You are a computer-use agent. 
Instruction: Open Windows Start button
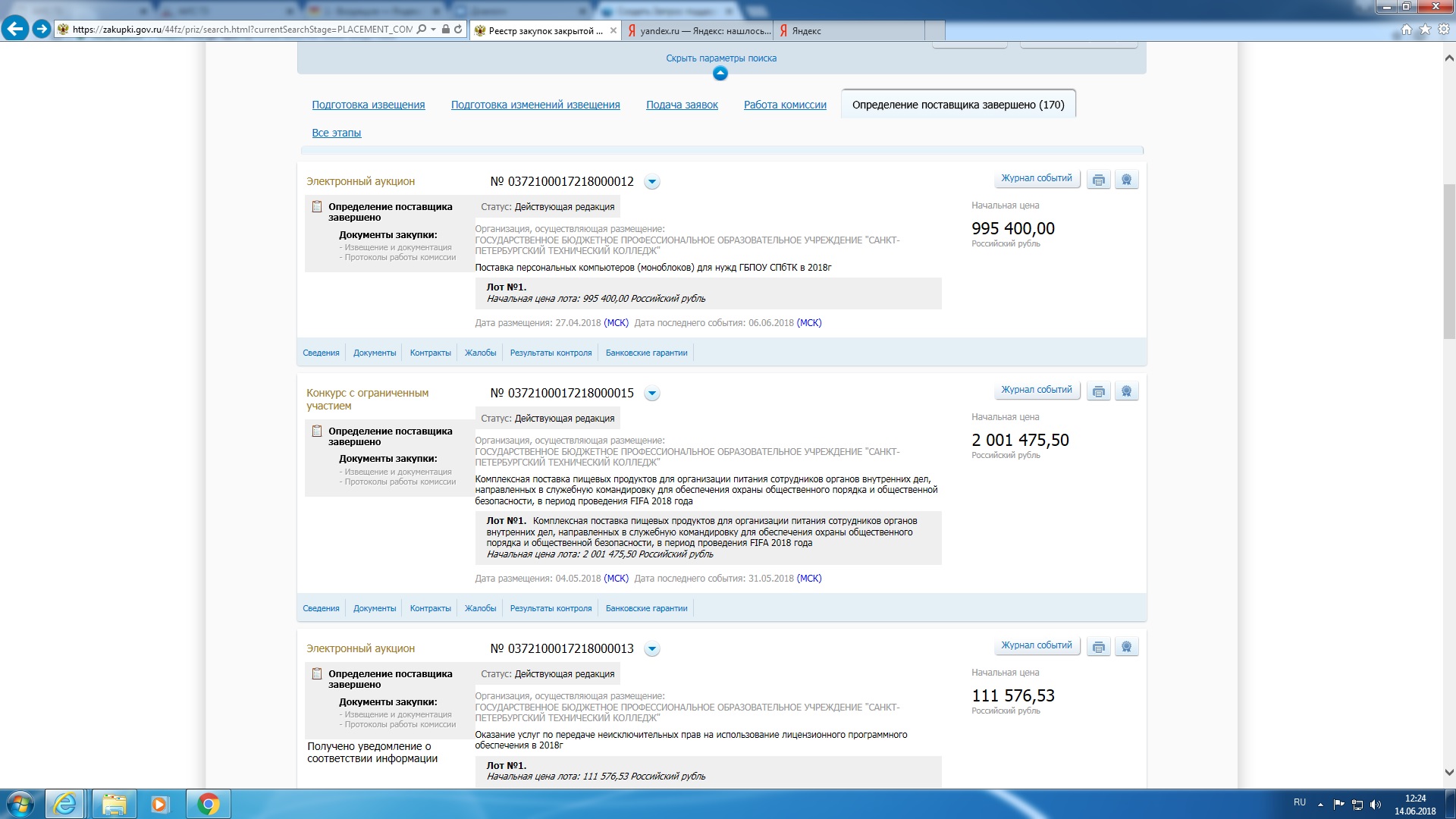(x=20, y=804)
